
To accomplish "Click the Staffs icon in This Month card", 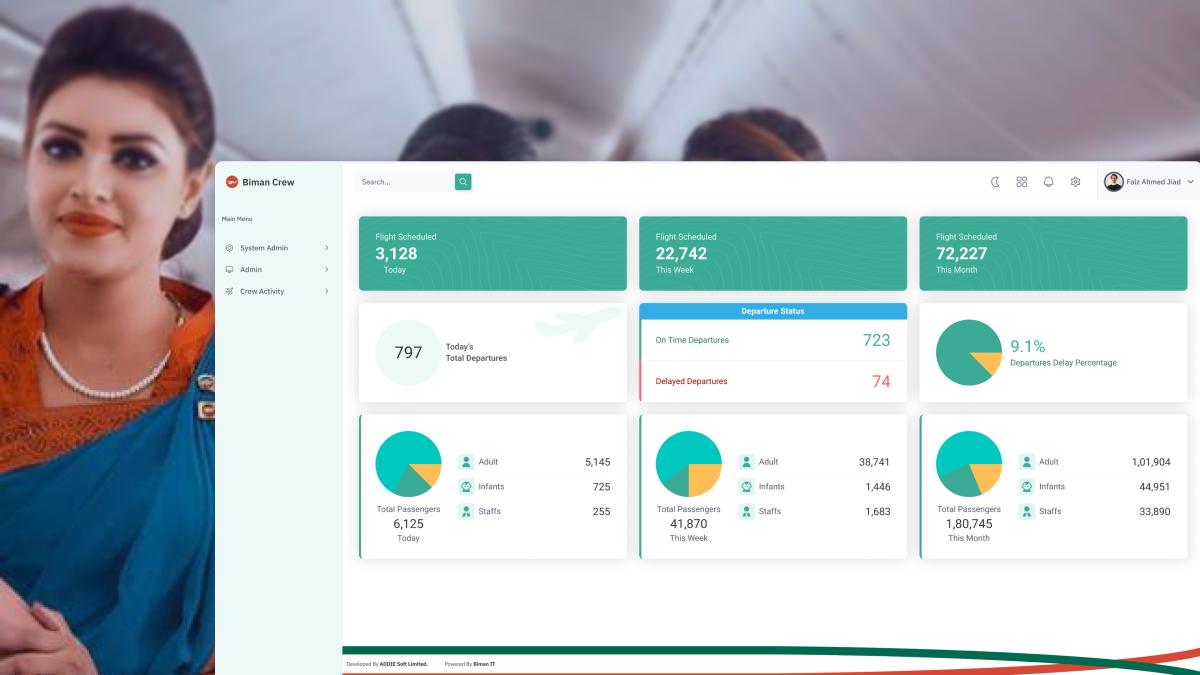I will tap(1026, 511).
